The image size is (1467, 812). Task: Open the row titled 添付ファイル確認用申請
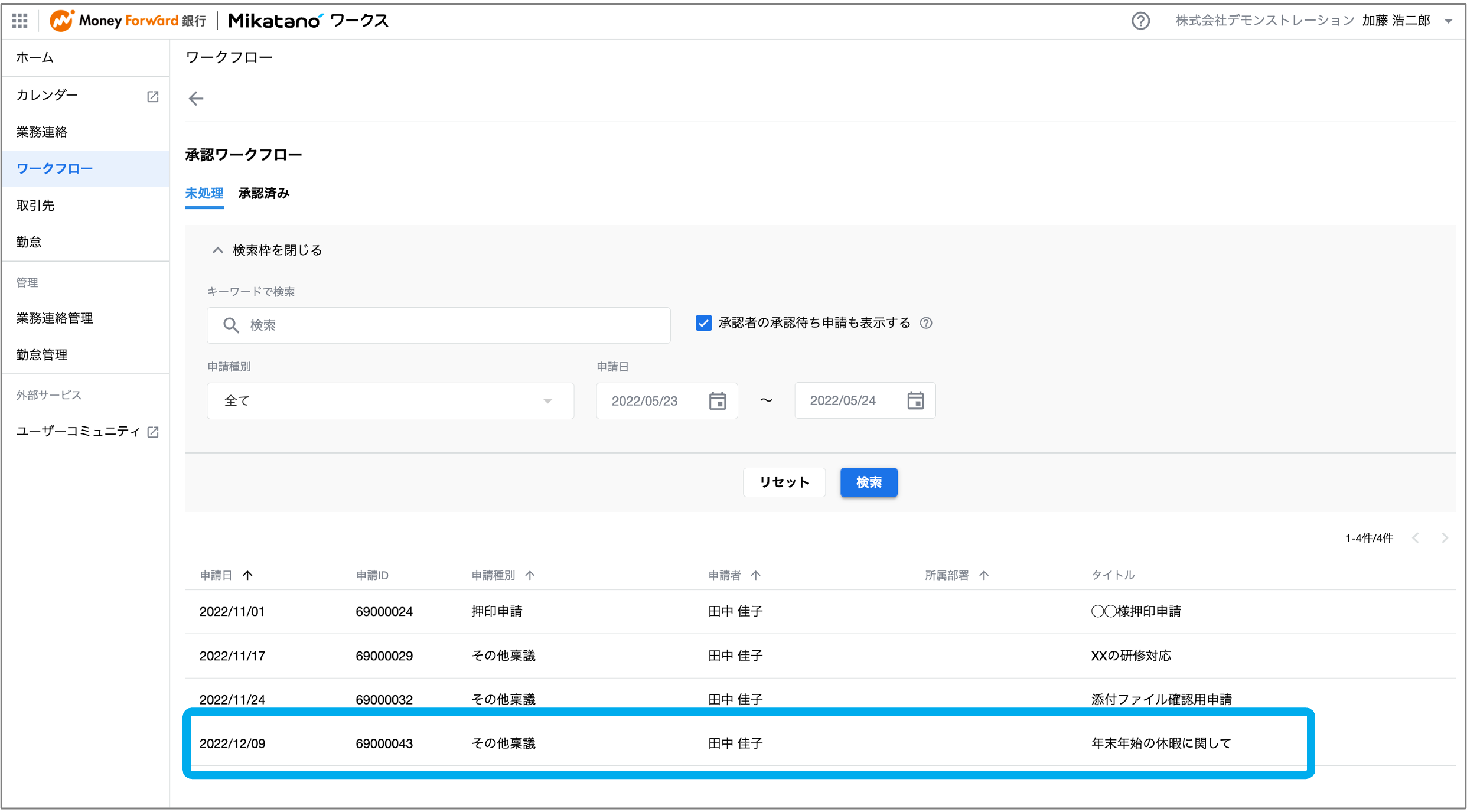820,700
